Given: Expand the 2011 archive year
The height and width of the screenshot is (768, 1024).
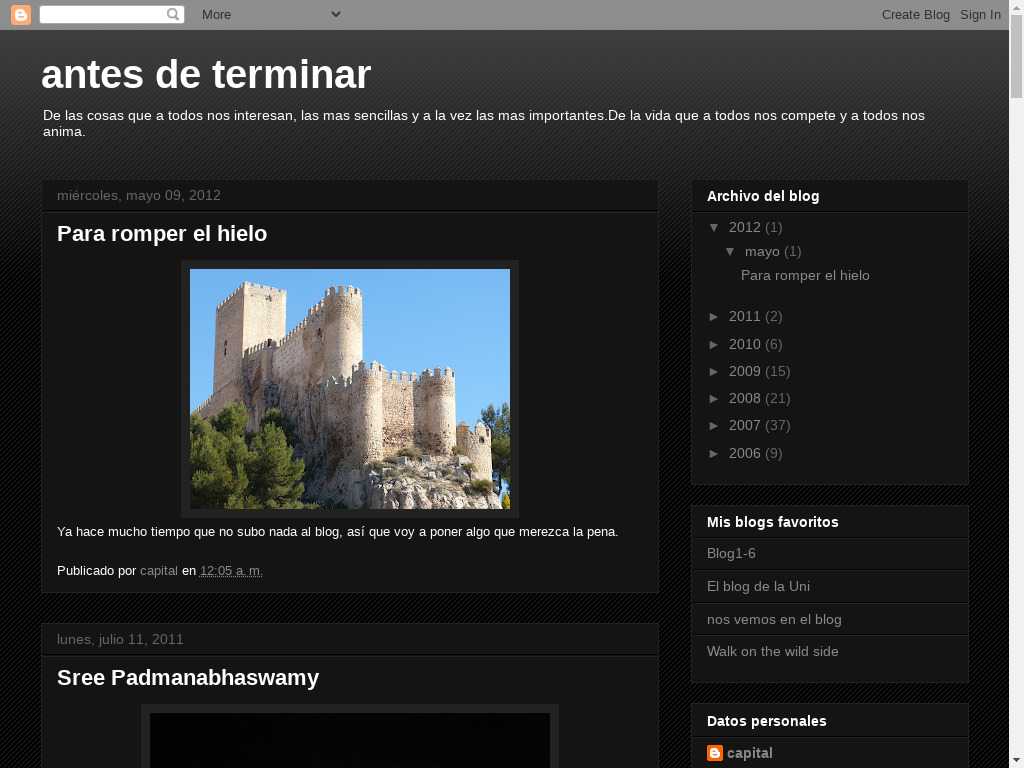Looking at the screenshot, I should click(x=715, y=316).
